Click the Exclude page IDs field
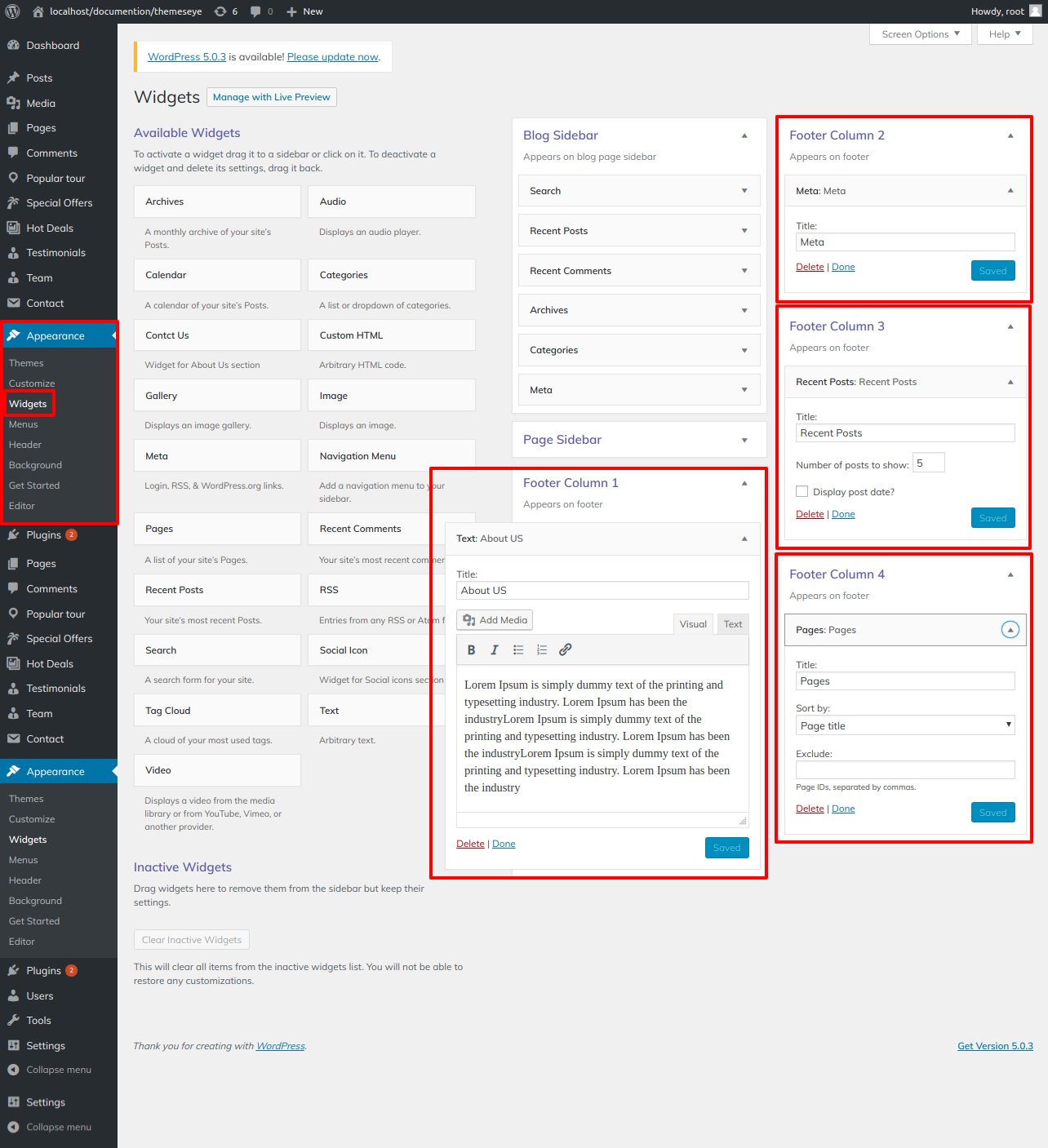Screen dimensions: 1048x1148 point(905,770)
